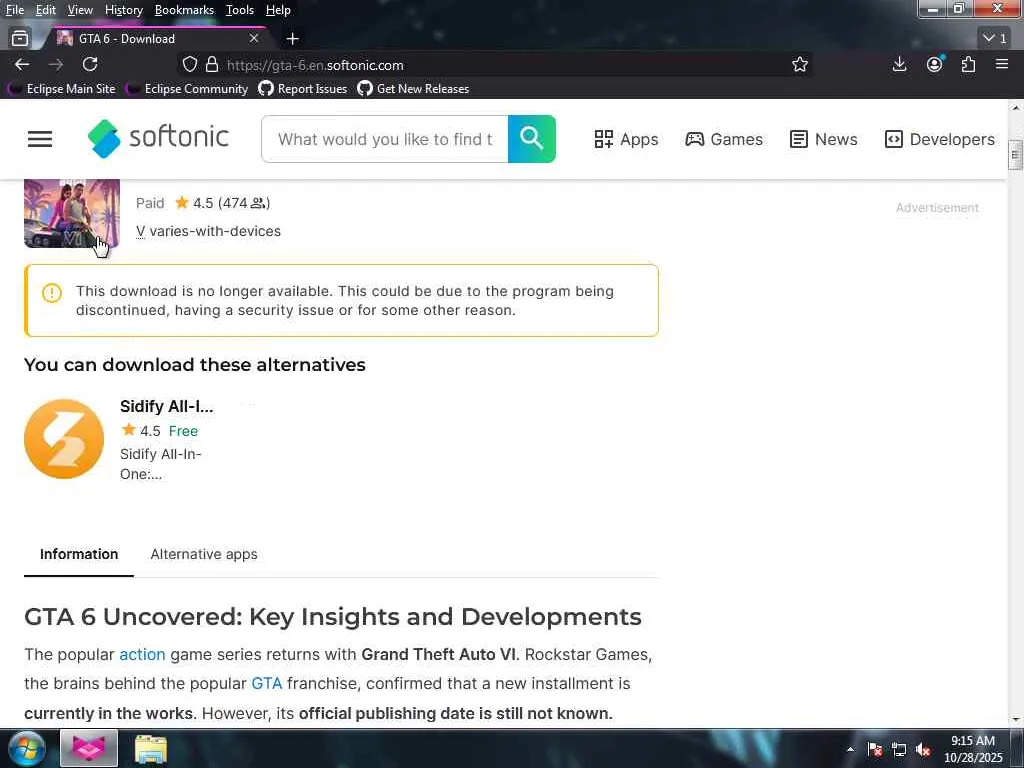
Task: Click the Sidify All-I... title link
Action: (x=167, y=406)
